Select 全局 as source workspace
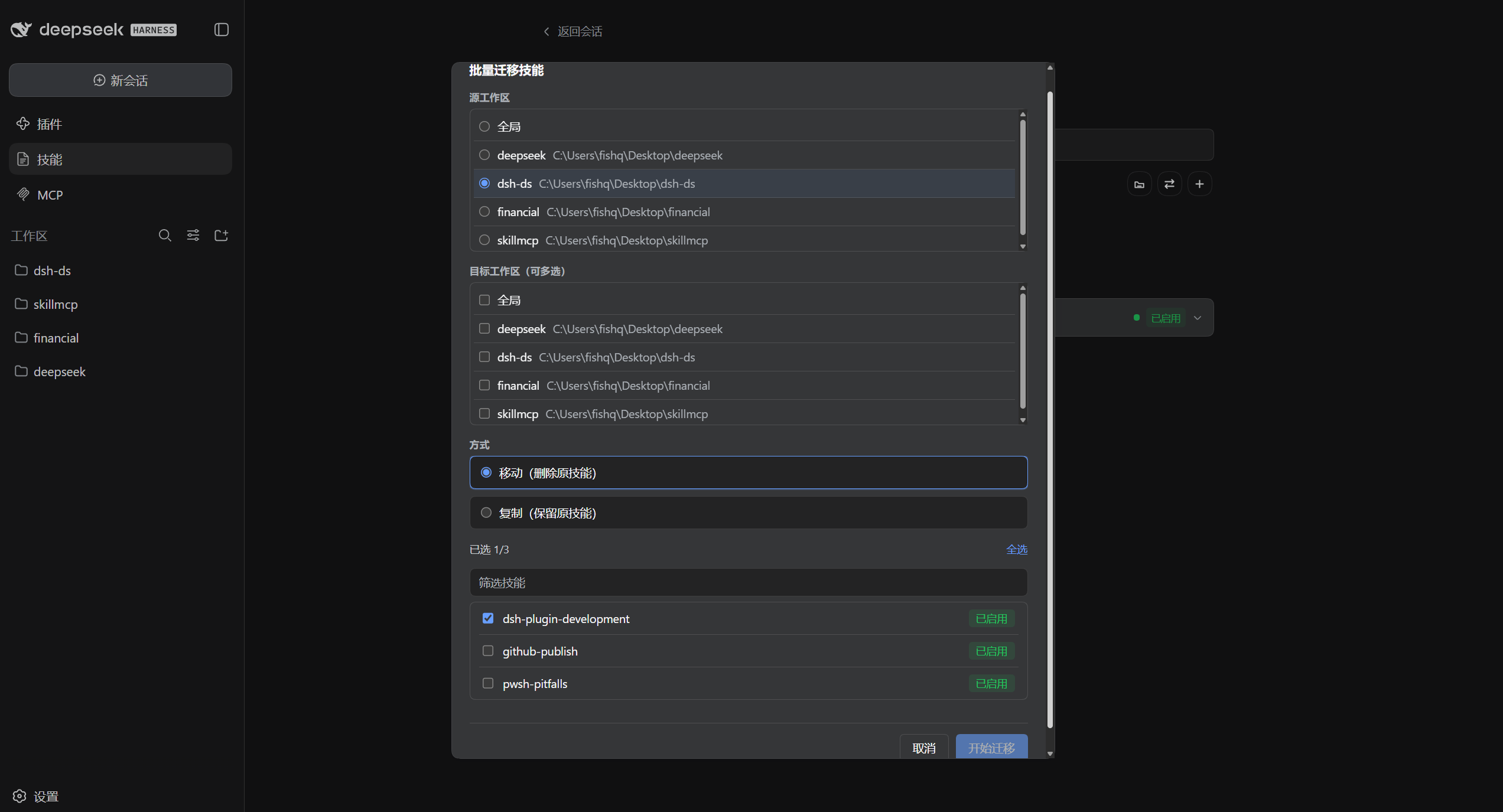 point(744,126)
